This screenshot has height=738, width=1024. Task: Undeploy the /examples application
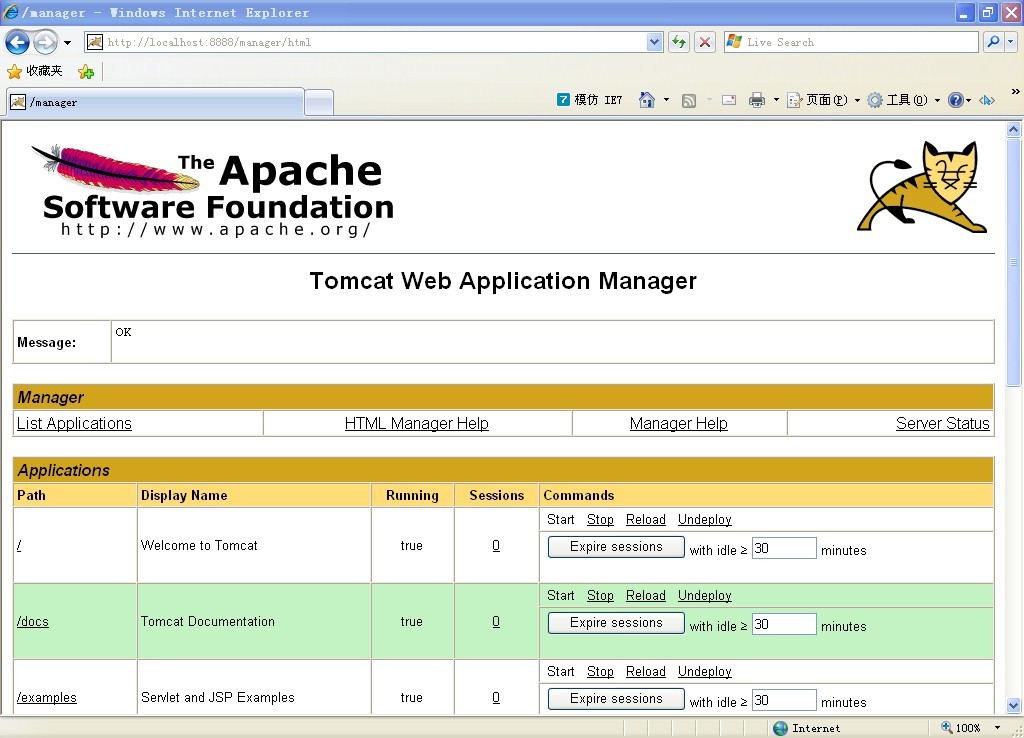[x=705, y=671]
